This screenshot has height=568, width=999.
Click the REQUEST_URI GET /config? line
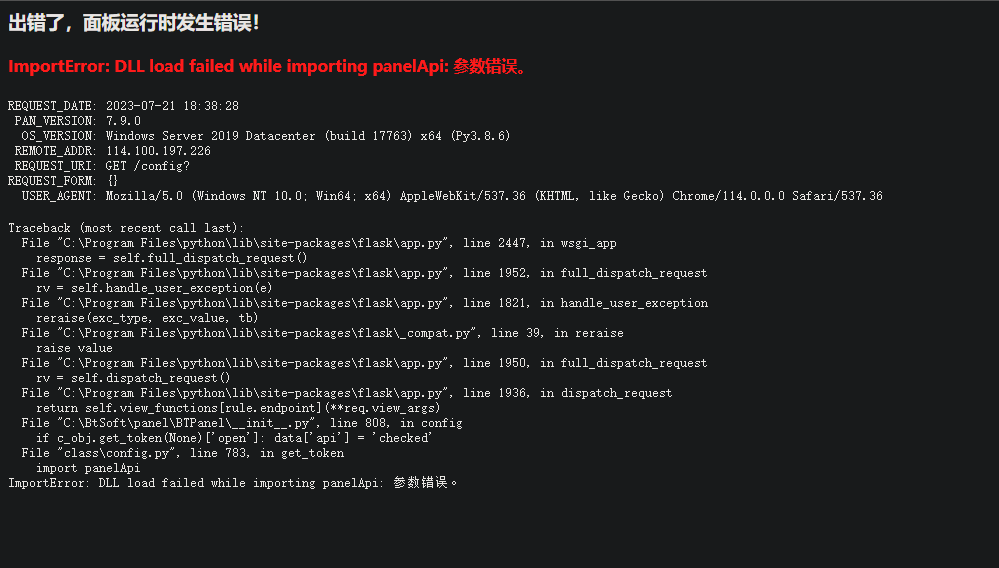102,166
